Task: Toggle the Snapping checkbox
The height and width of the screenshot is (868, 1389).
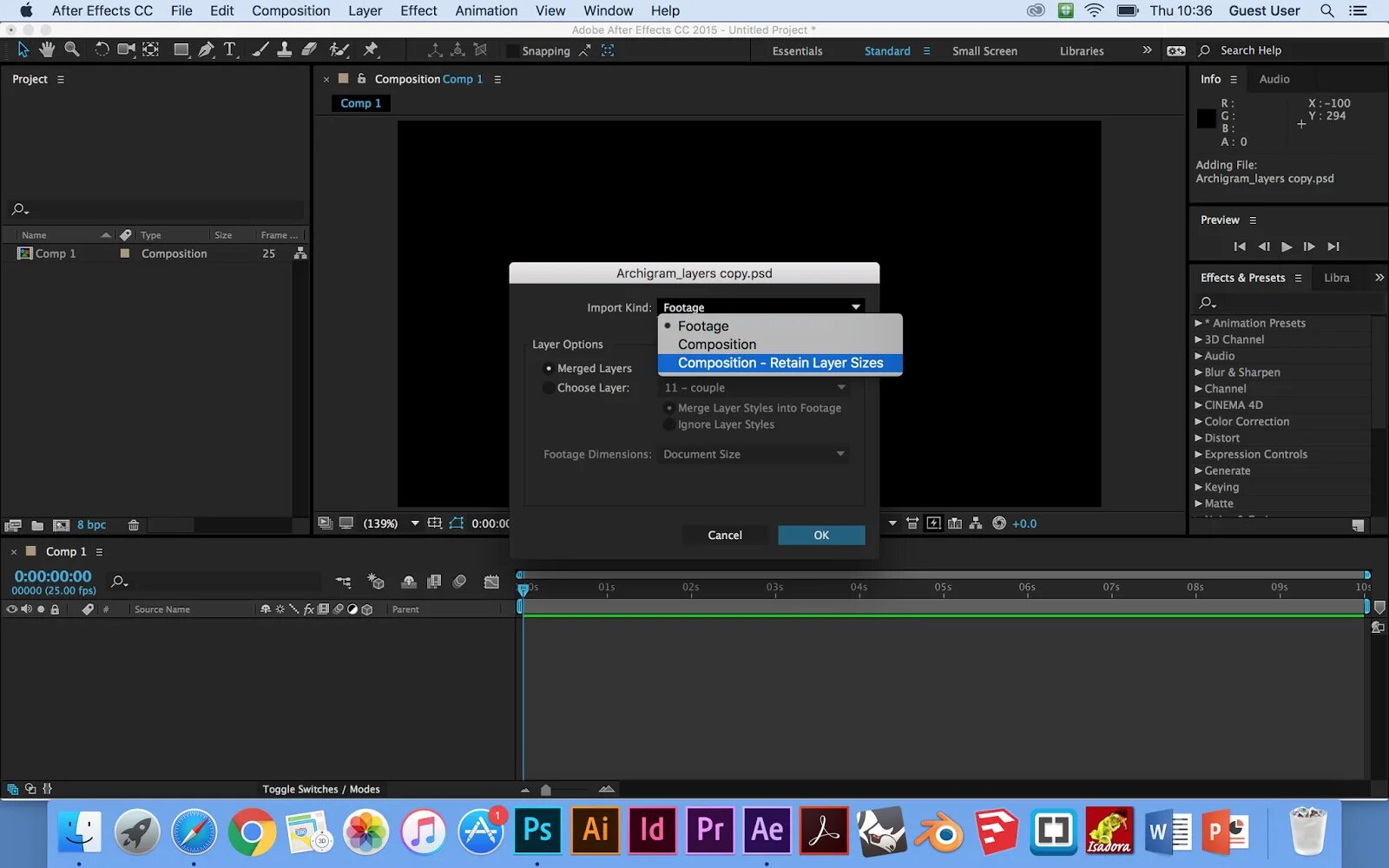Action: [512, 50]
